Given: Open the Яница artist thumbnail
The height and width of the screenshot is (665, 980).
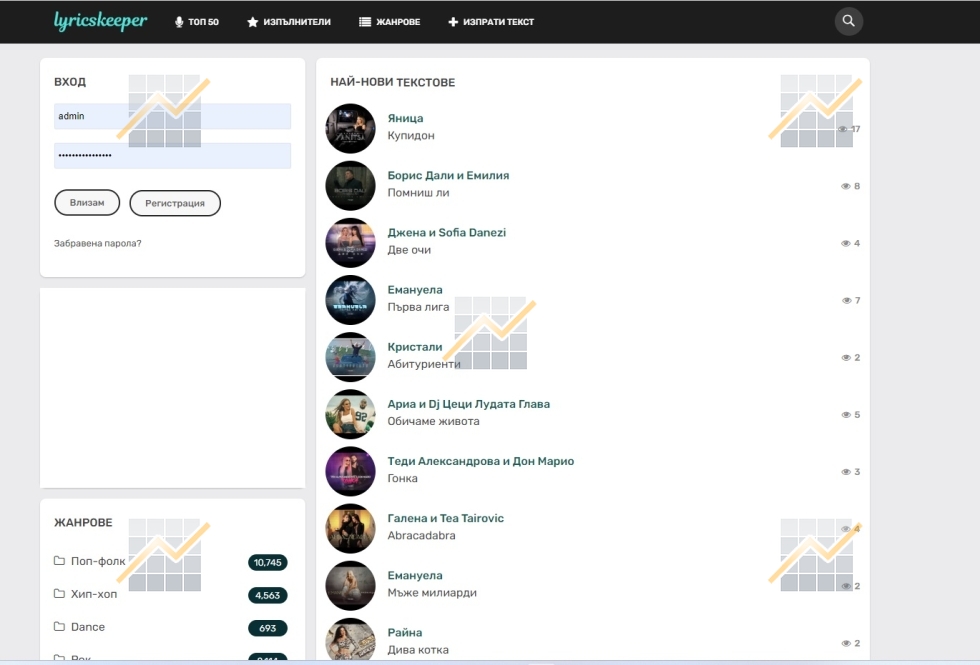Looking at the screenshot, I should pyautogui.click(x=350, y=128).
